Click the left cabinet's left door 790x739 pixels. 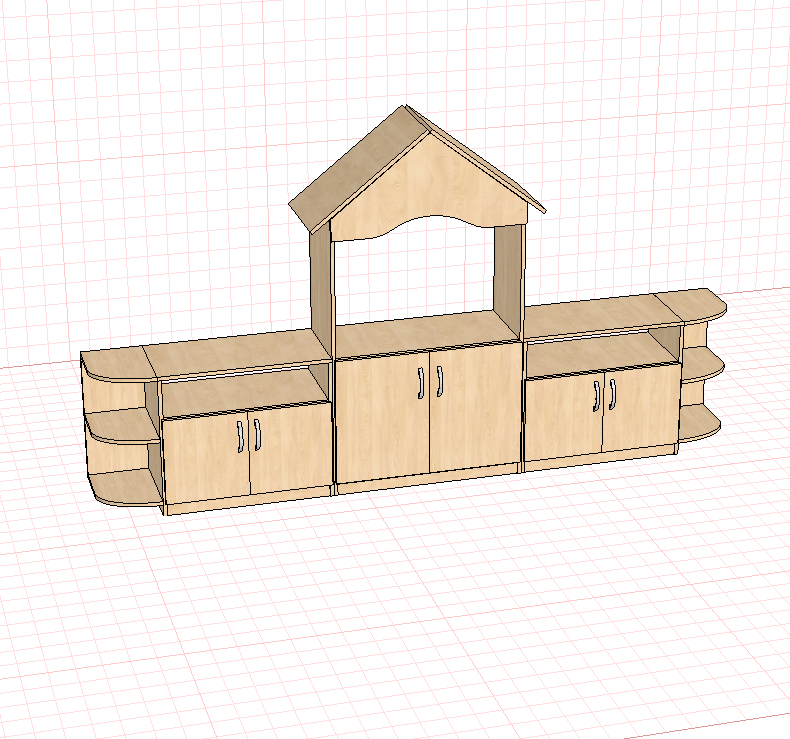pyautogui.click(x=207, y=458)
